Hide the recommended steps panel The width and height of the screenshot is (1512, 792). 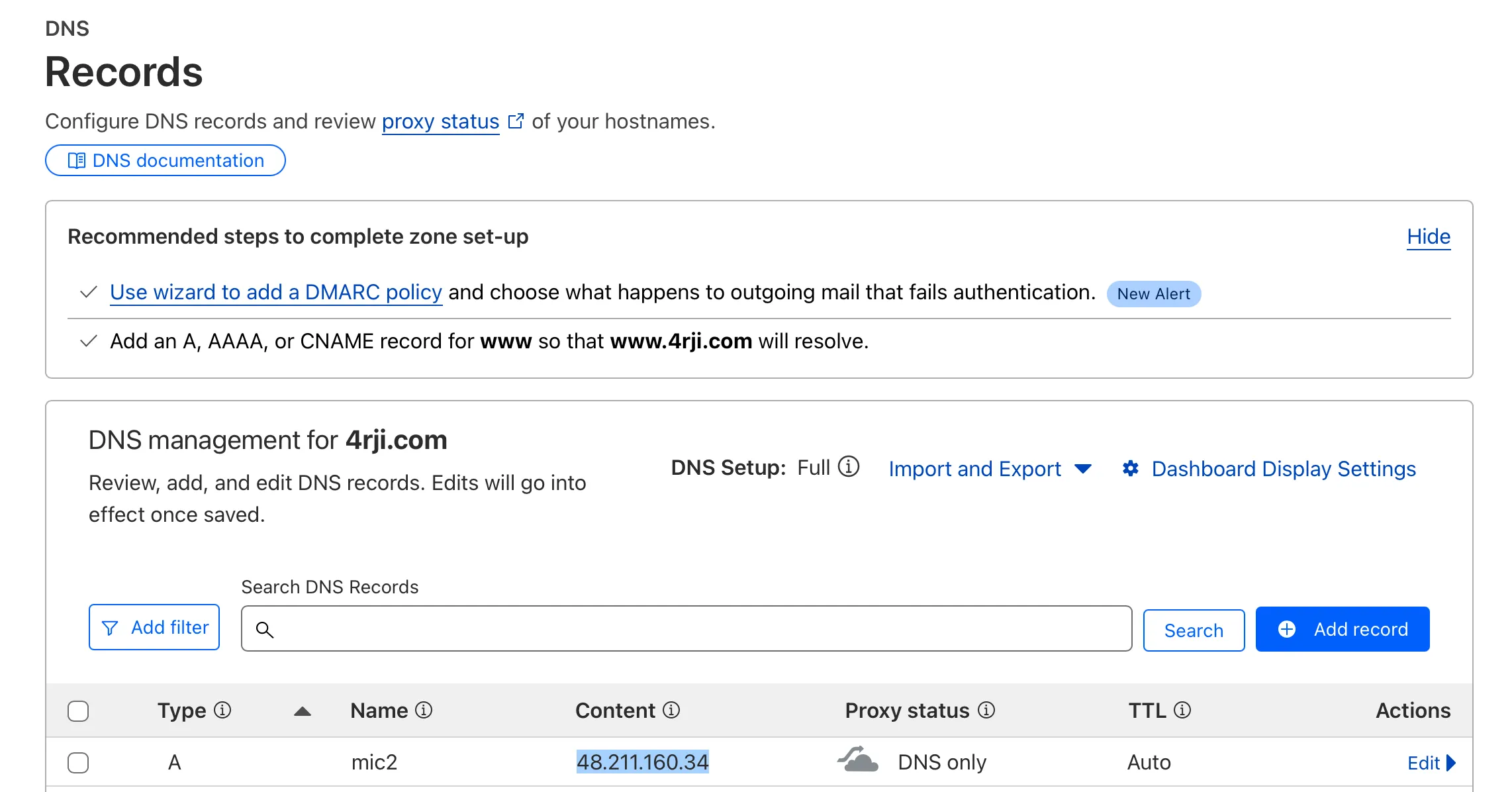[1428, 236]
